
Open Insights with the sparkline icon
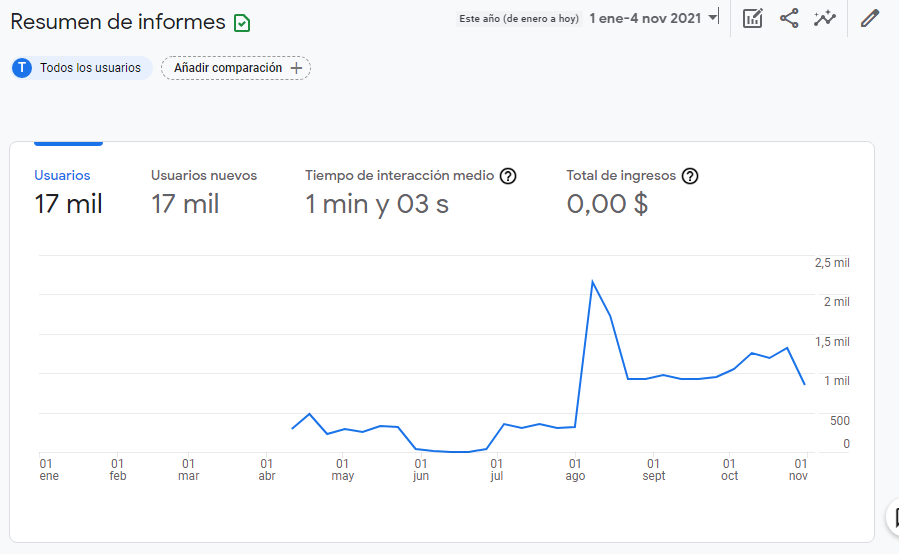tap(824, 18)
